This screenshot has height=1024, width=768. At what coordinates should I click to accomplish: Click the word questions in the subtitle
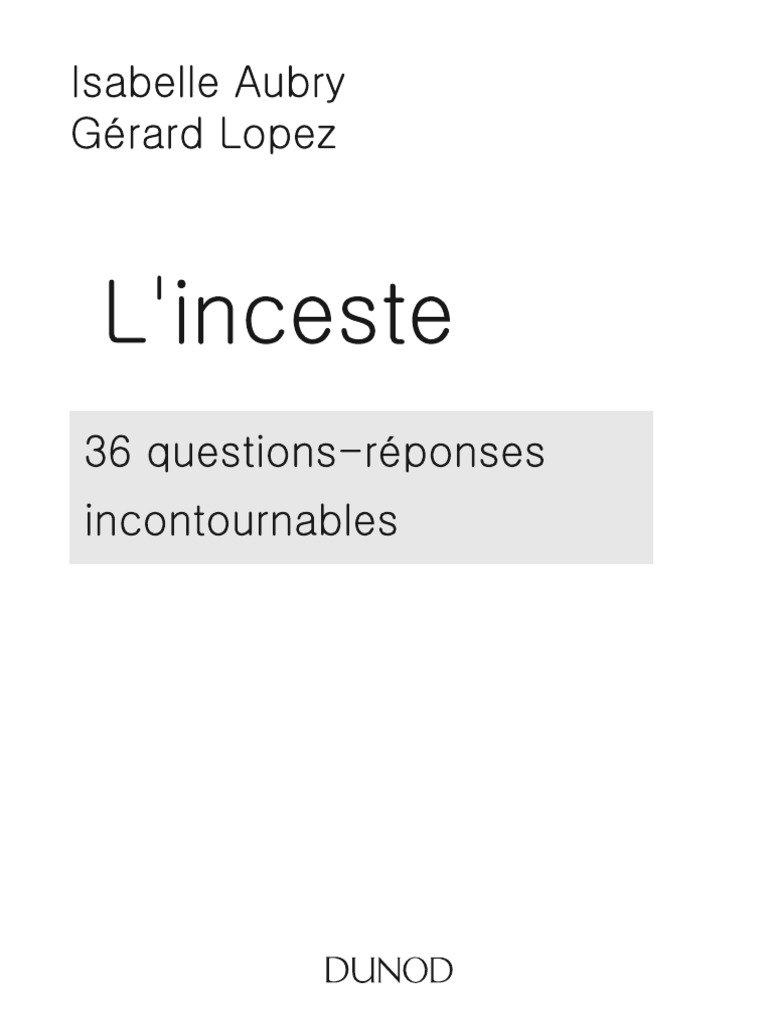pyautogui.click(x=228, y=455)
